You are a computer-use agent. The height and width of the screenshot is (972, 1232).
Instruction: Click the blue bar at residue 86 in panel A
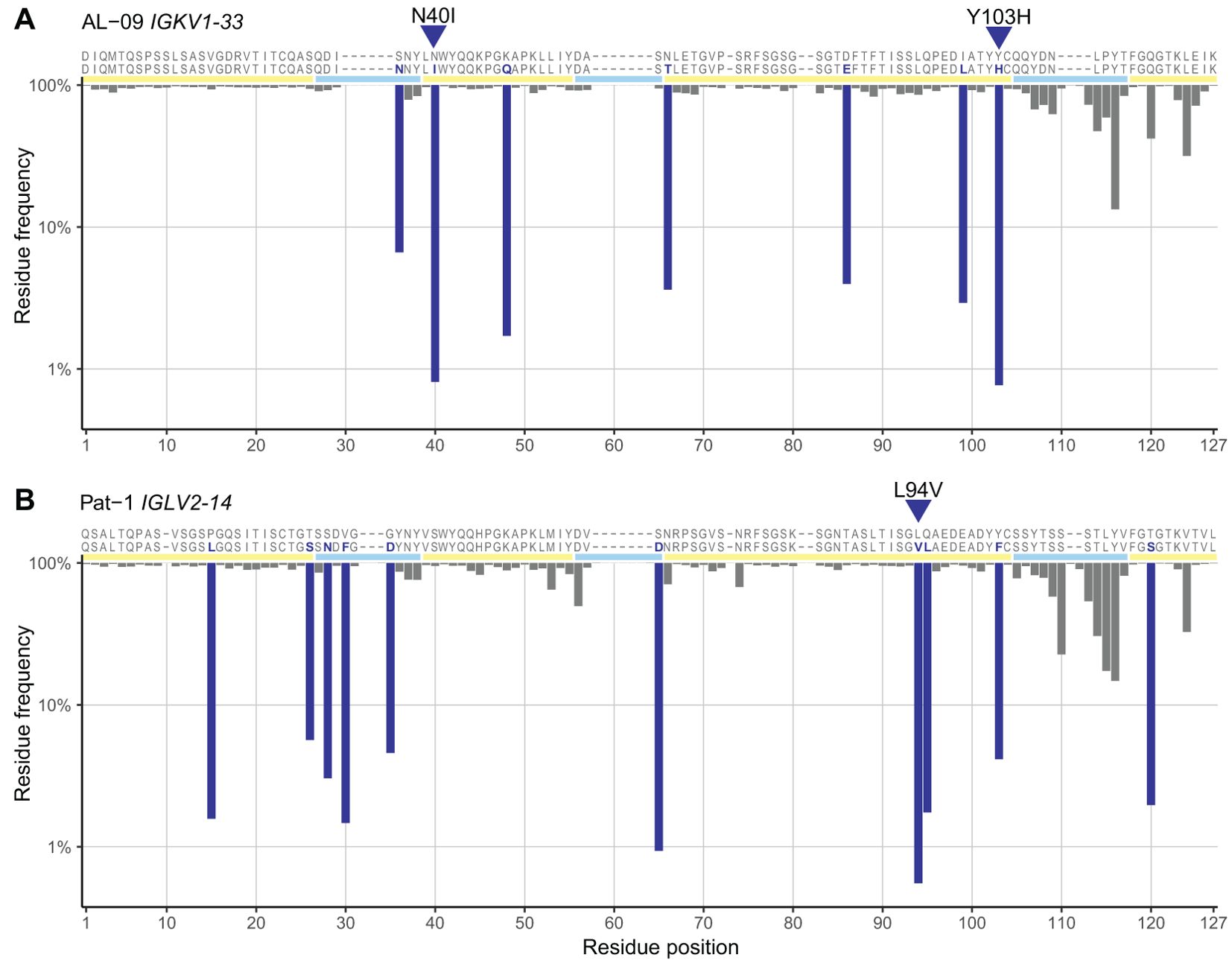point(847,184)
